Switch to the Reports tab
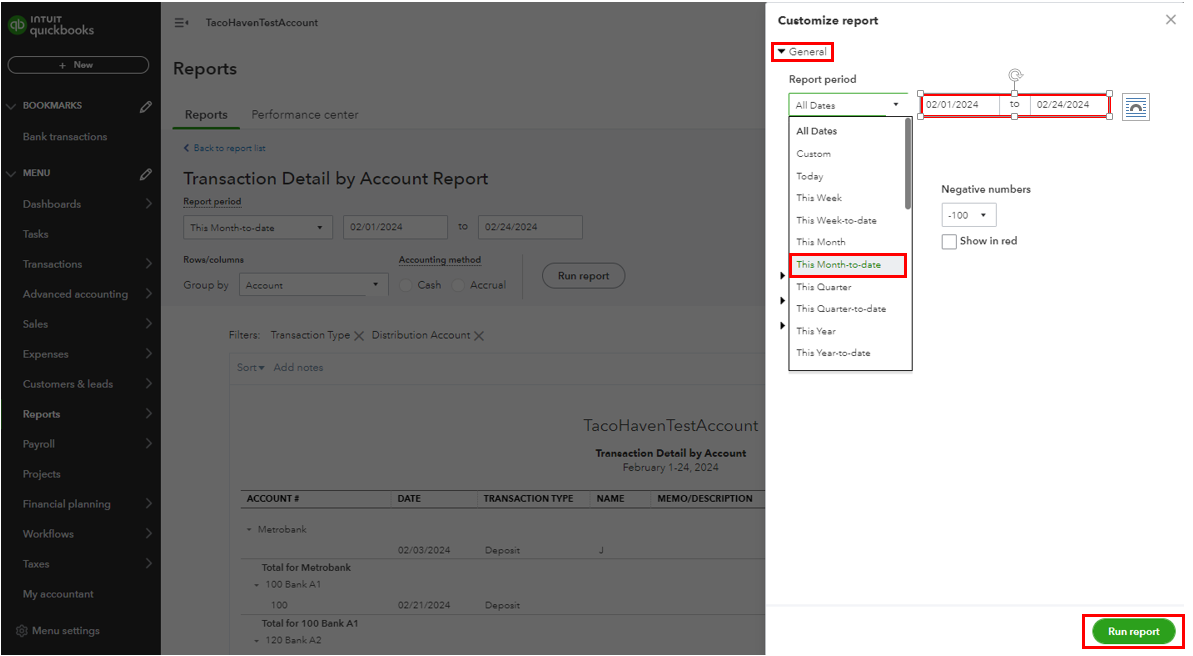Viewport: 1193px width, 656px height. (206, 115)
